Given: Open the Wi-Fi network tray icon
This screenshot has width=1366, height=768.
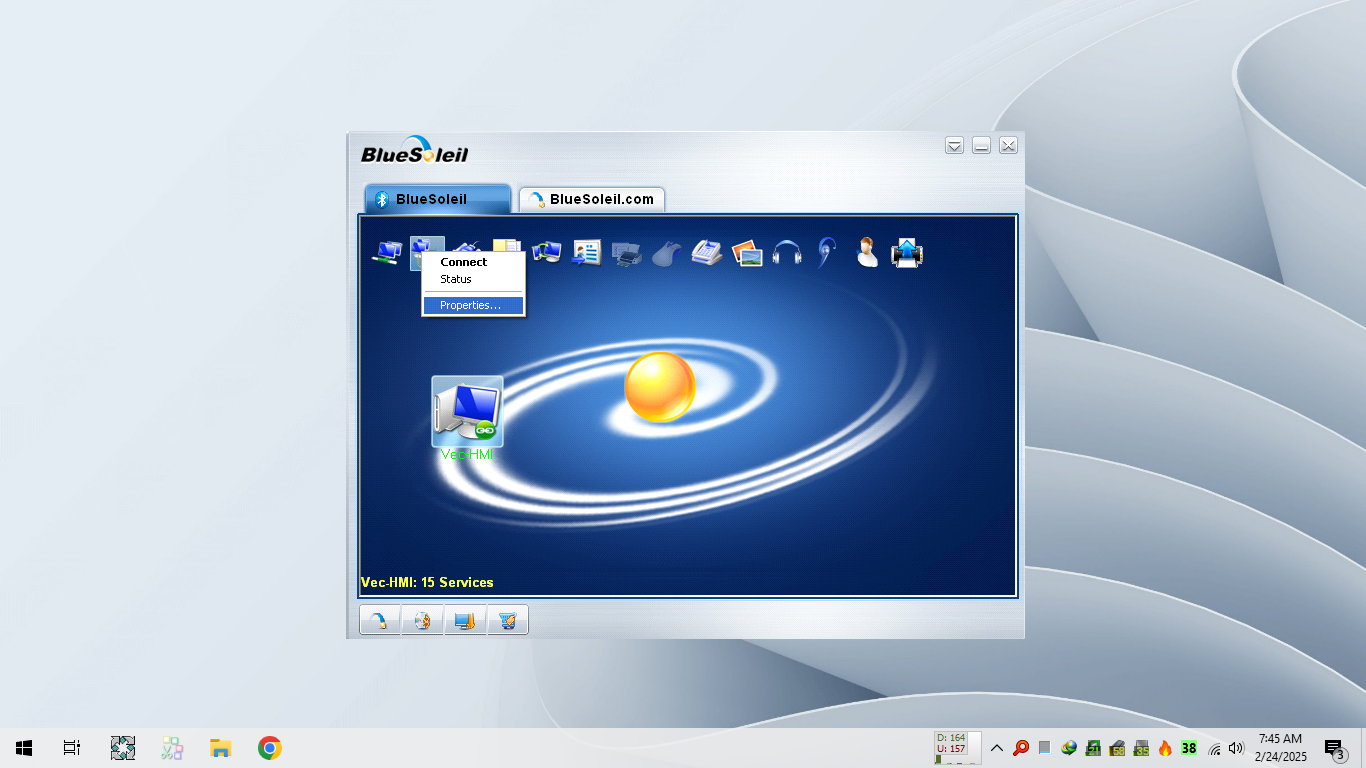Looking at the screenshot, I should pyautogui.click(x=1214, y=748).
